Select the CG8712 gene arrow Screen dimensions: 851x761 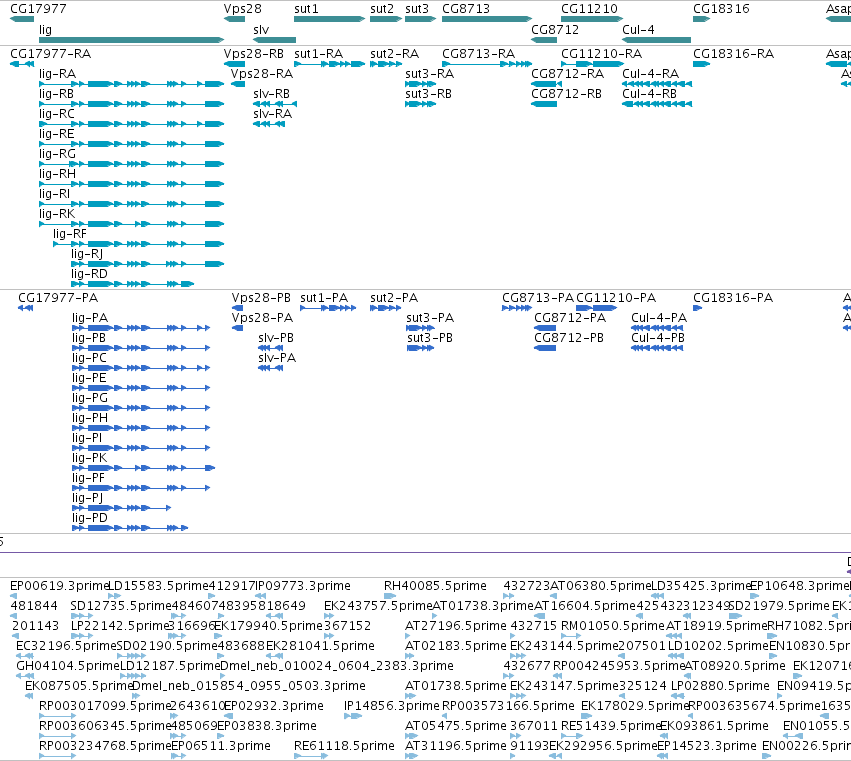pyautogui.click(x=544, y=40)
